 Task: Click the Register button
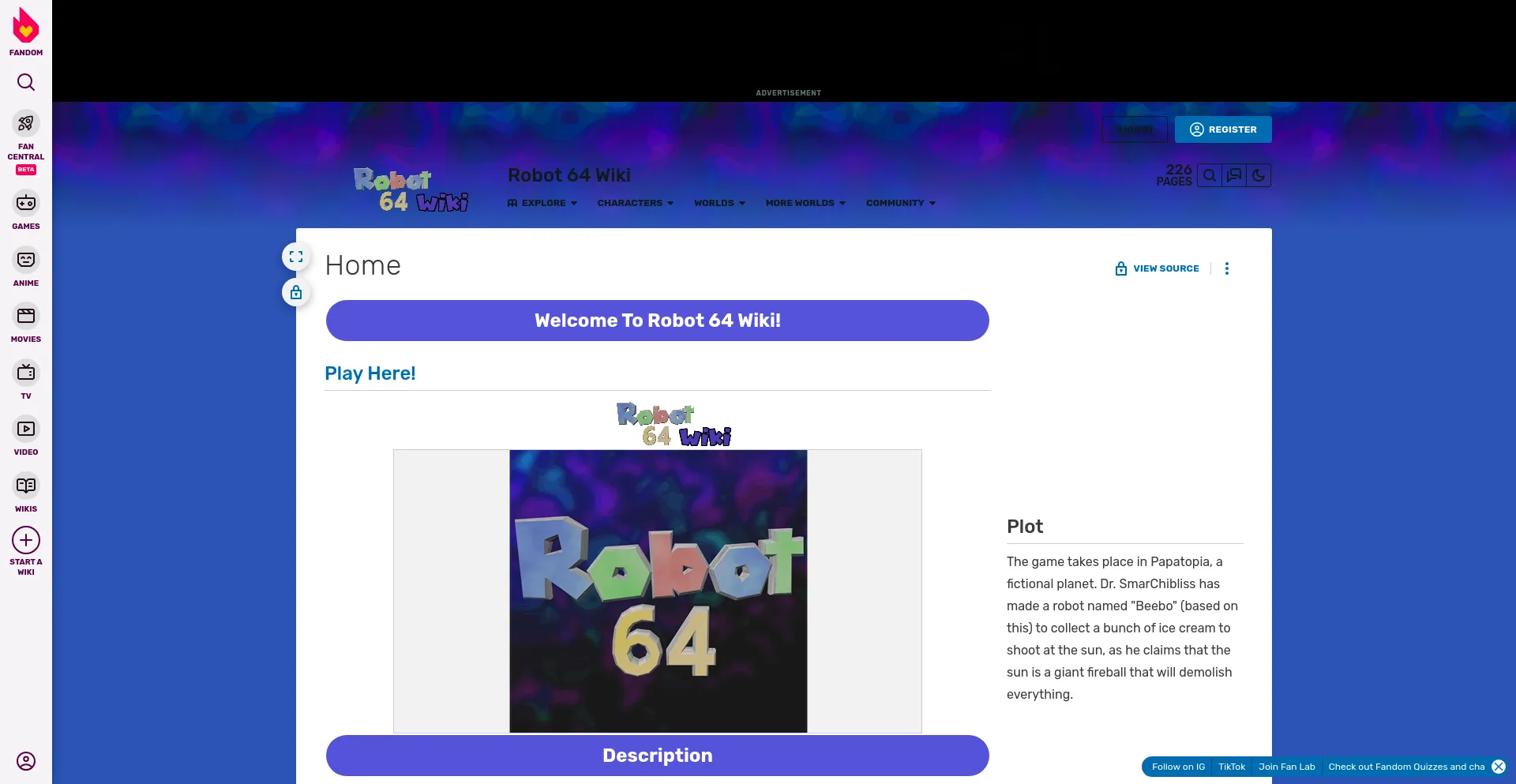1223,129
